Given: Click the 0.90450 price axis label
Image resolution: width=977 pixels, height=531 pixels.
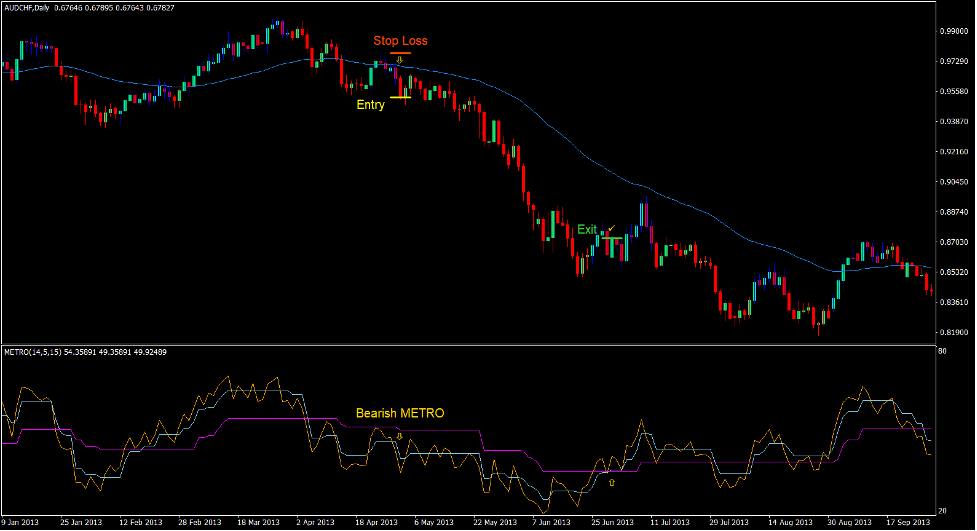Looking at the screenshot, I should (954, 182).
